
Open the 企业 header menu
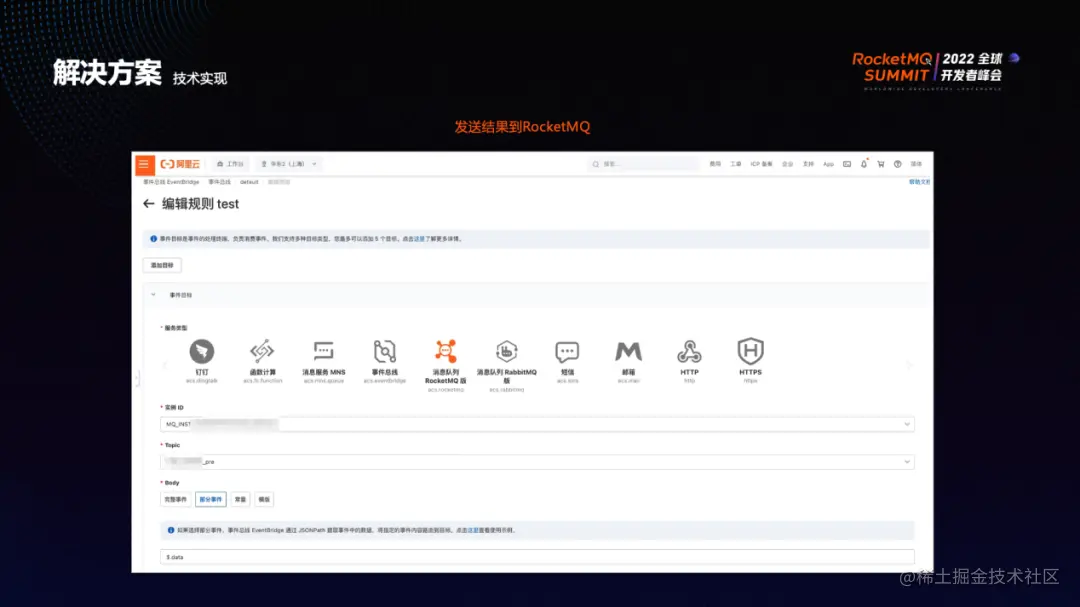788,164
